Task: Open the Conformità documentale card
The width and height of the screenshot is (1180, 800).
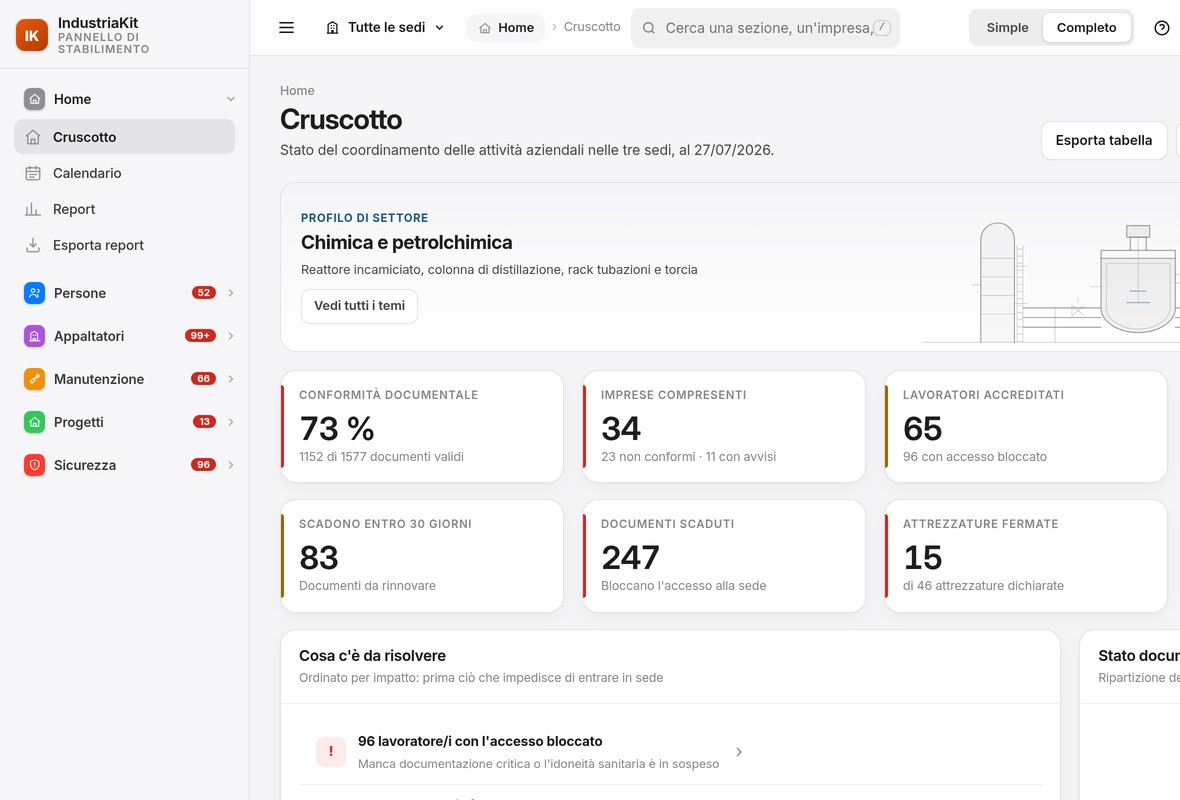Action: (421, 426)
